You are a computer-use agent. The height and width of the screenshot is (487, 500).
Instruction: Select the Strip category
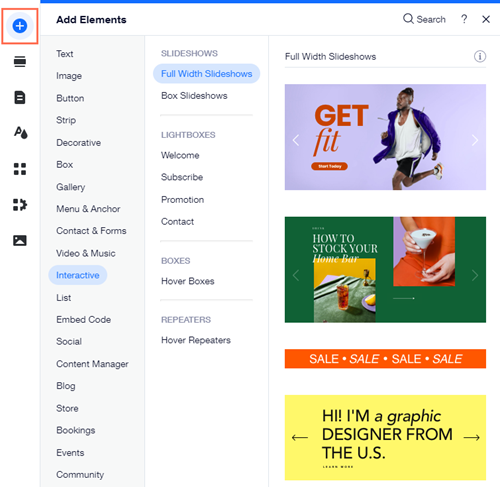tap(66, 120)
